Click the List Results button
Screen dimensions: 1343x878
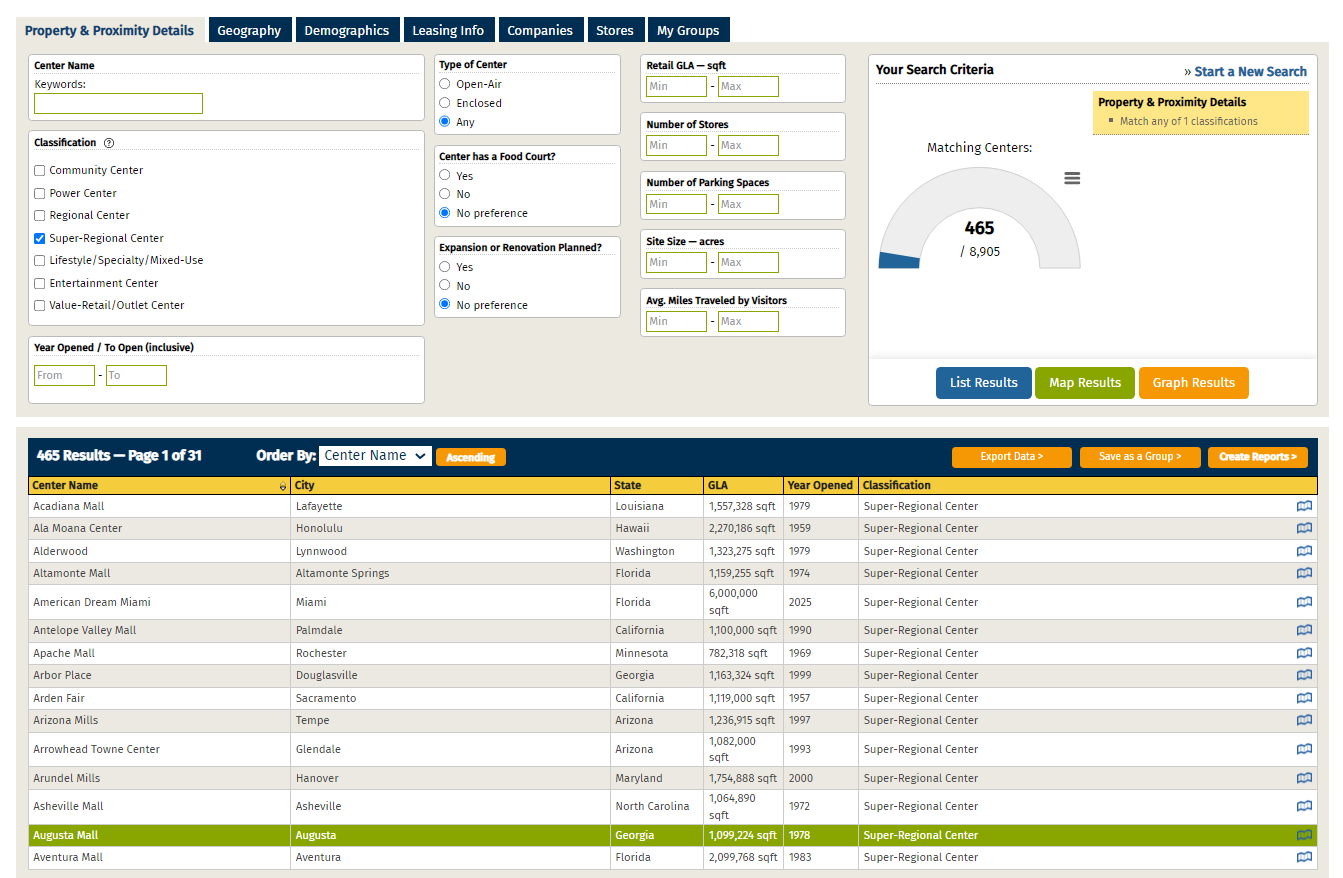coord(984,383)
